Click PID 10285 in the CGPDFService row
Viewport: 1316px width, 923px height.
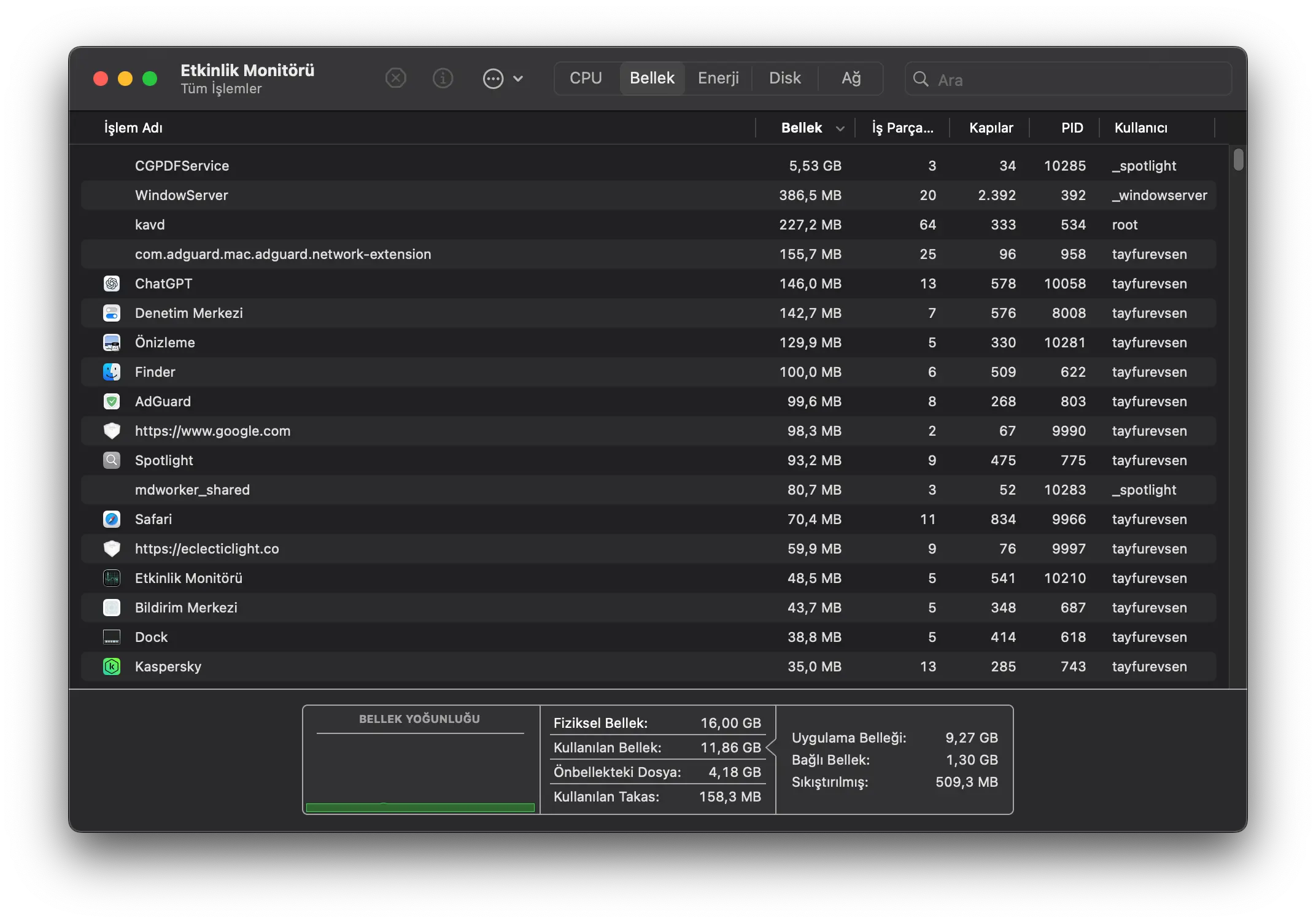pos(1065,166)
